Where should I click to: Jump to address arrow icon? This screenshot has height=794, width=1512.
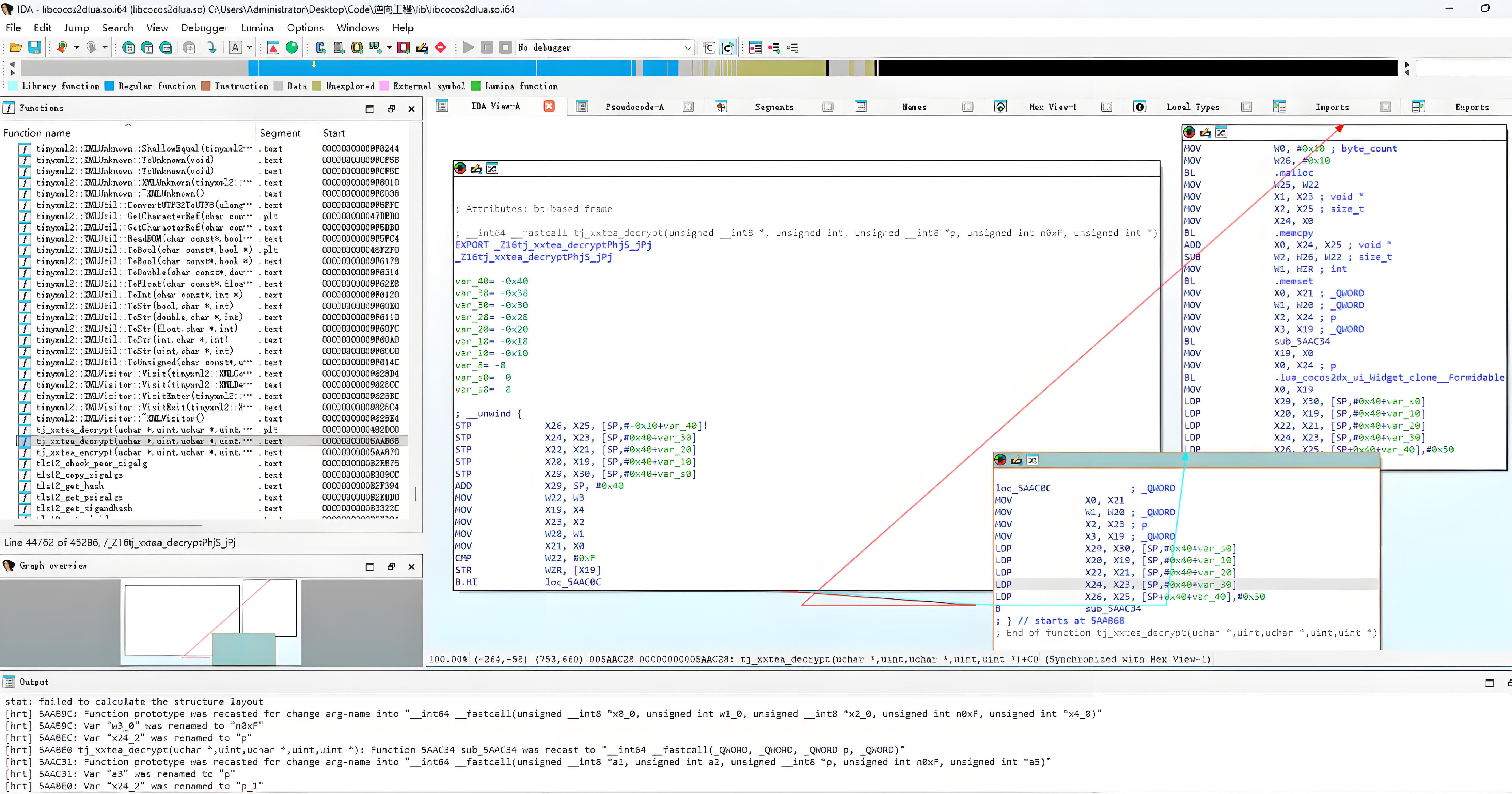tap(212, 47)
